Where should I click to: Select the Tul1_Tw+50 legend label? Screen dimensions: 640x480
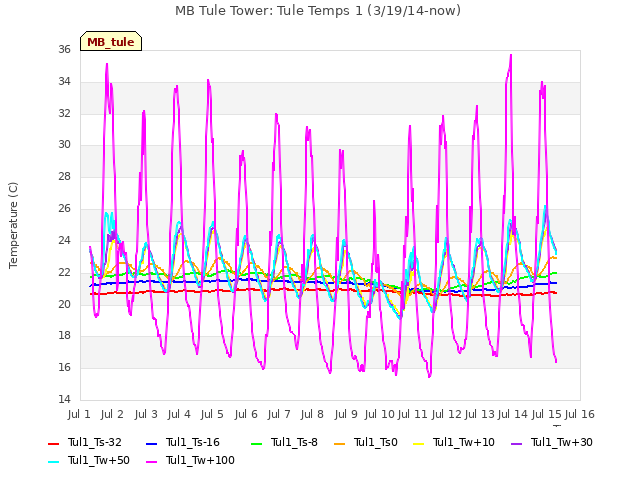pyautogui.click(x=99, y=460)
